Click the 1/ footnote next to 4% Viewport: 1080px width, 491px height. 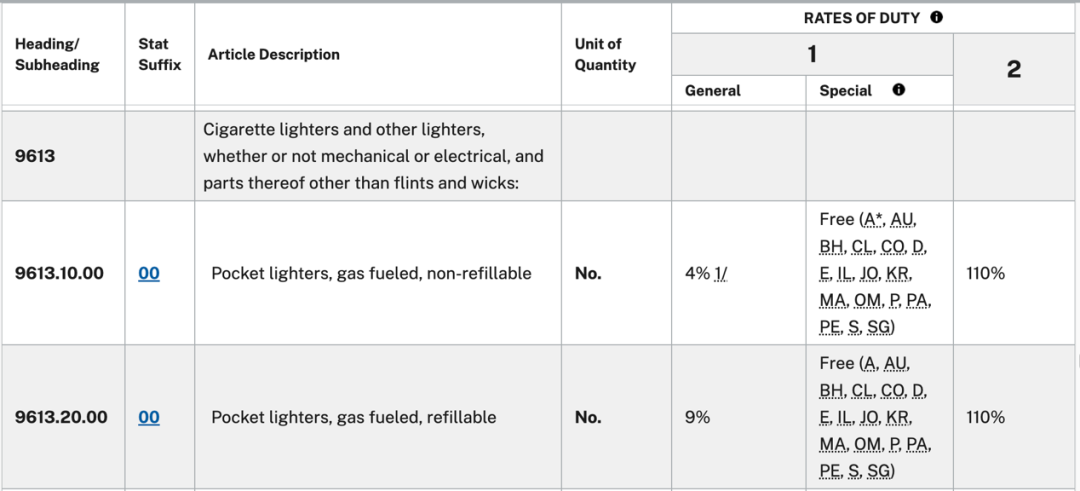tap(722, 273)
